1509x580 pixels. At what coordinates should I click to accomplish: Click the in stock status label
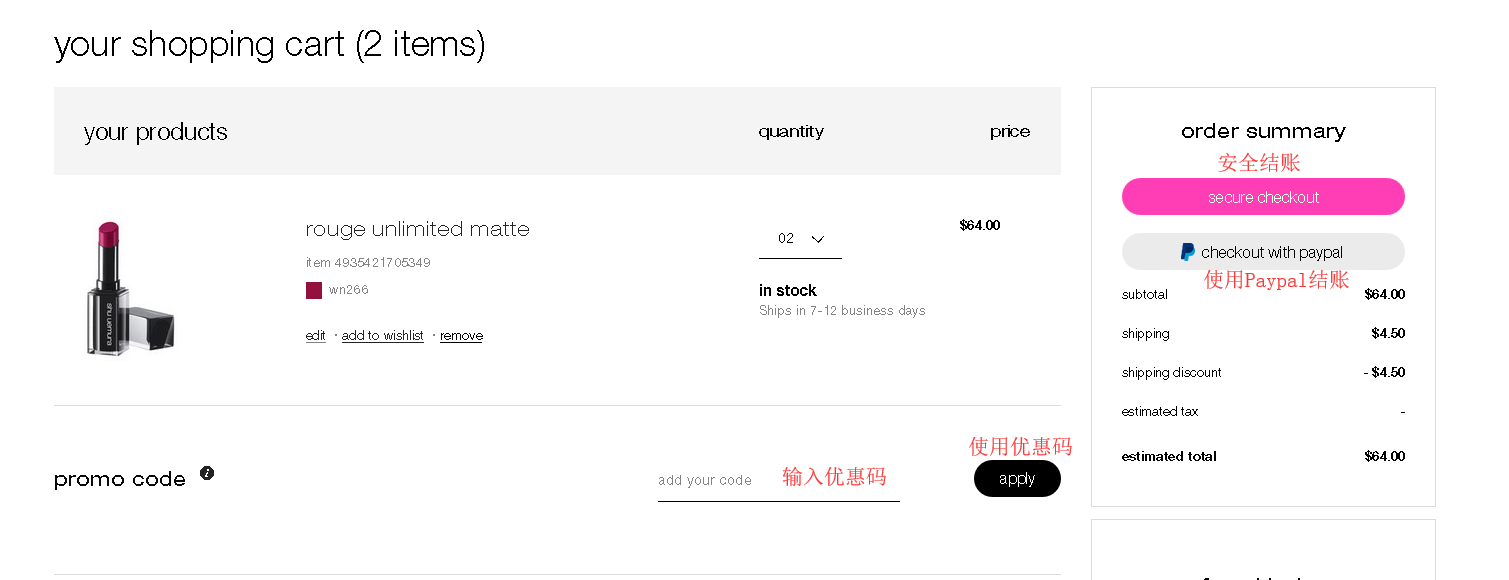[x=787, y=291]
